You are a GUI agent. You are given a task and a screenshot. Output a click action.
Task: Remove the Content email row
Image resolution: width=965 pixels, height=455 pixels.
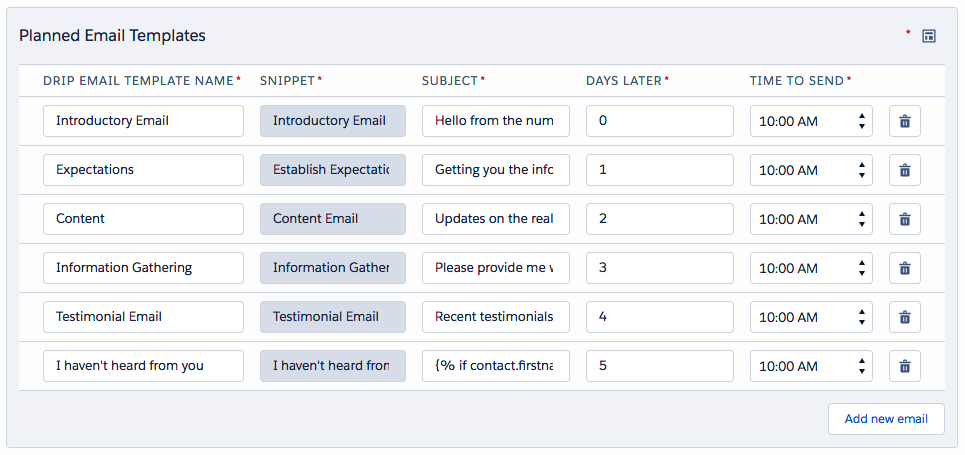904,219
